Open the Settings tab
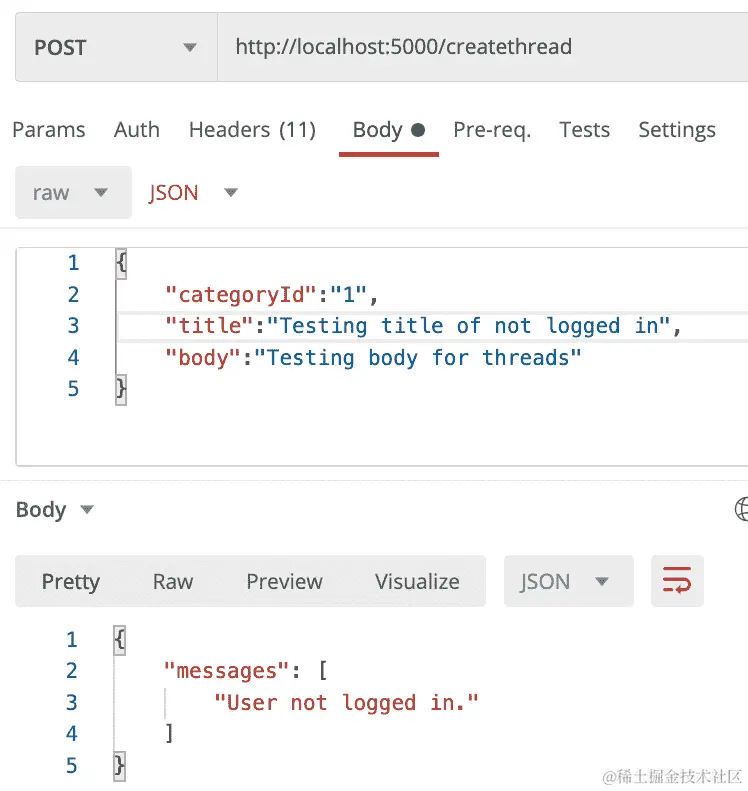Viewport: 748px width, 791px height. 677,130
